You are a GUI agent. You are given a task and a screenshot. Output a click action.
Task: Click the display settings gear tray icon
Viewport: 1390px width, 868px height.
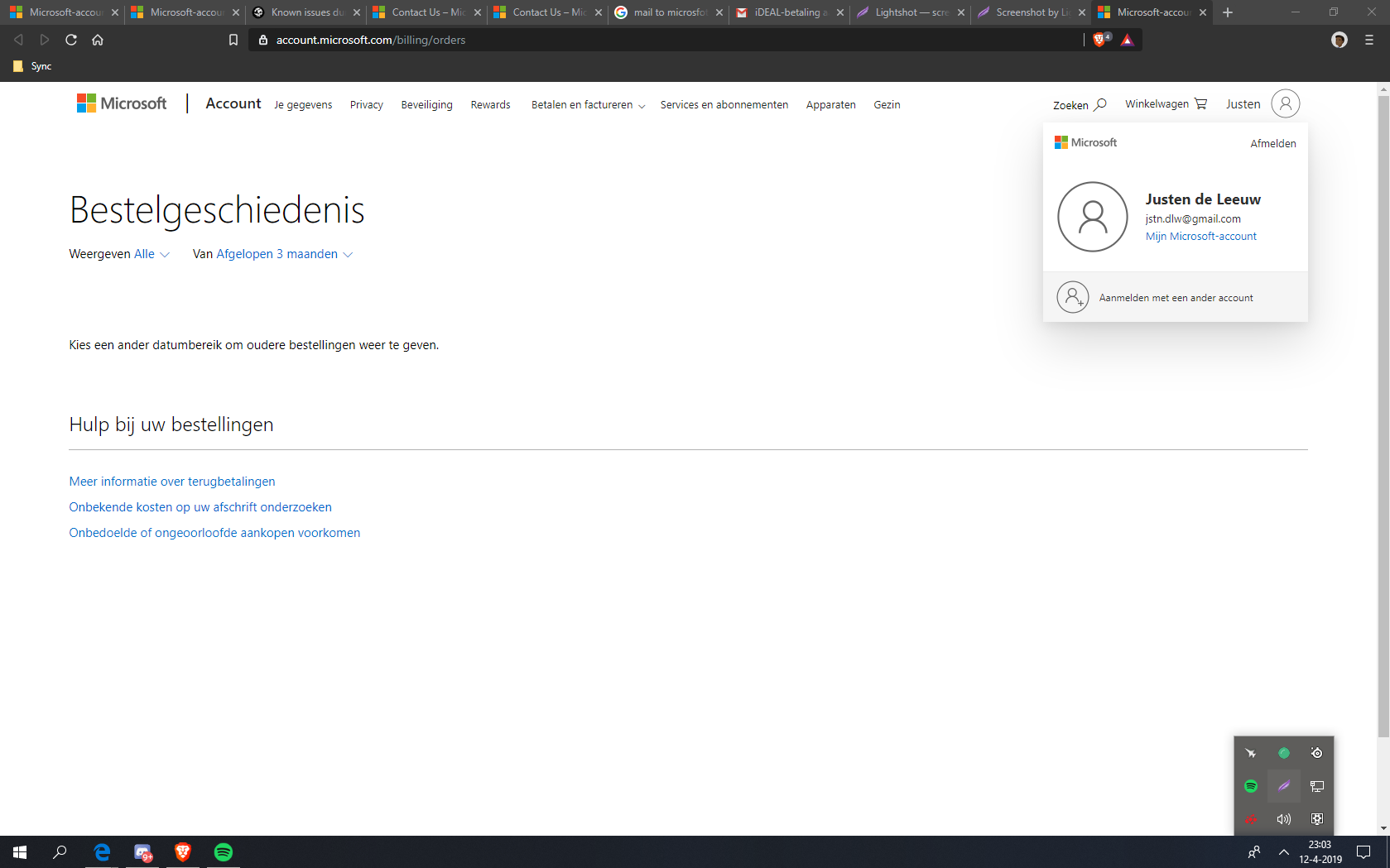click(1316, 819)
